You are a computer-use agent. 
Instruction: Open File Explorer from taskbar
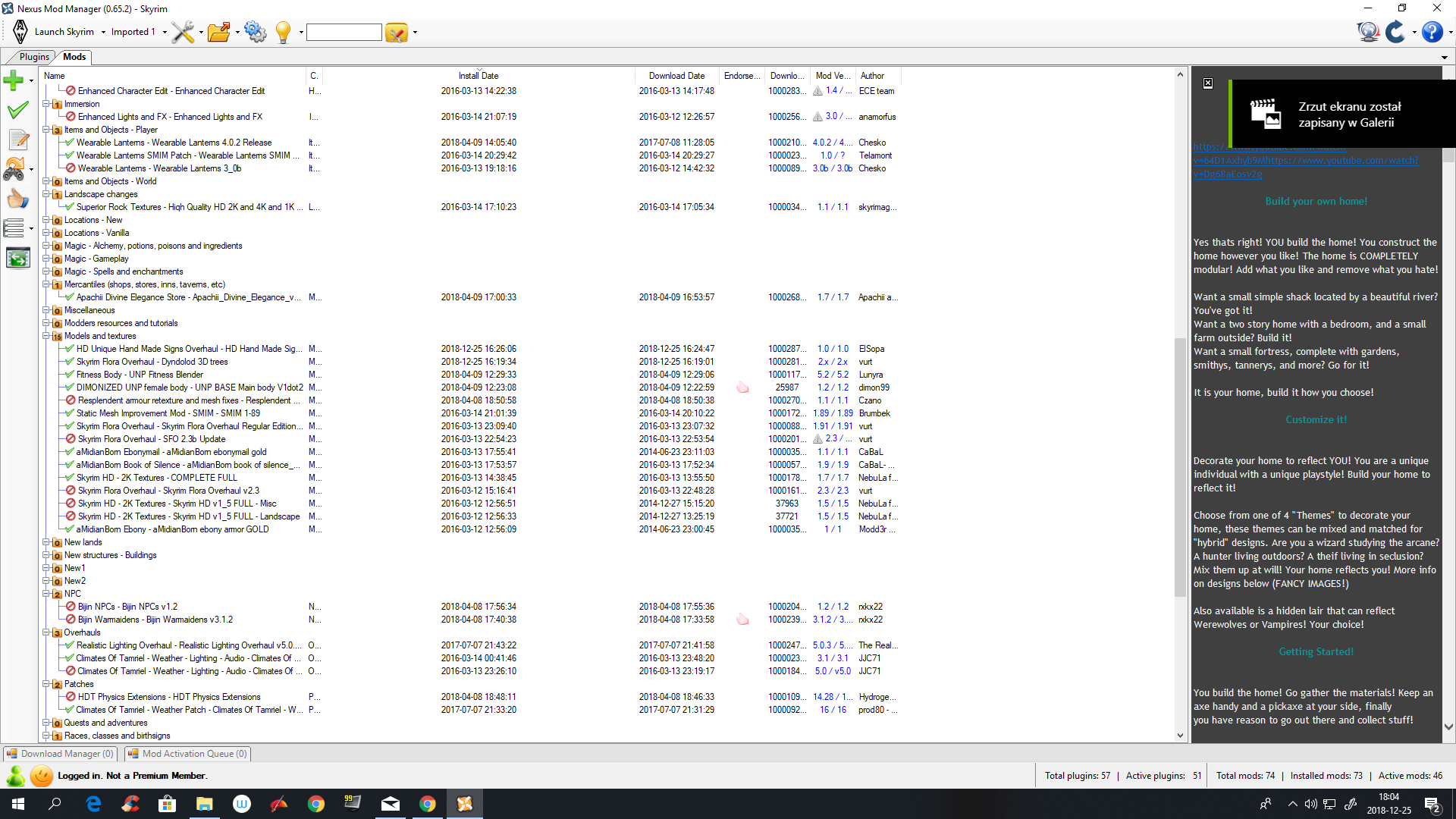pos(205,804)
